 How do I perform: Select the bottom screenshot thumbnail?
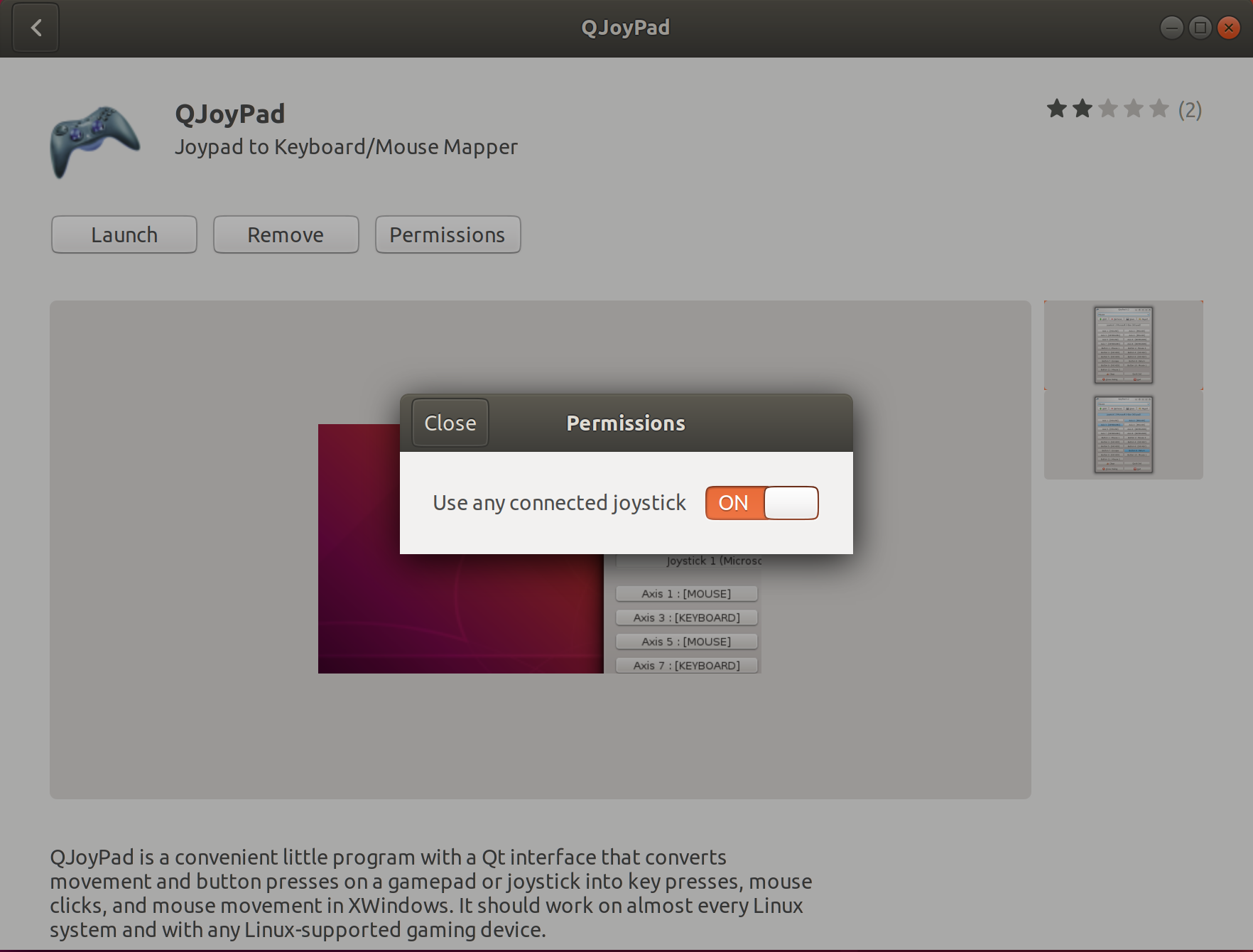coord(1122,434)
